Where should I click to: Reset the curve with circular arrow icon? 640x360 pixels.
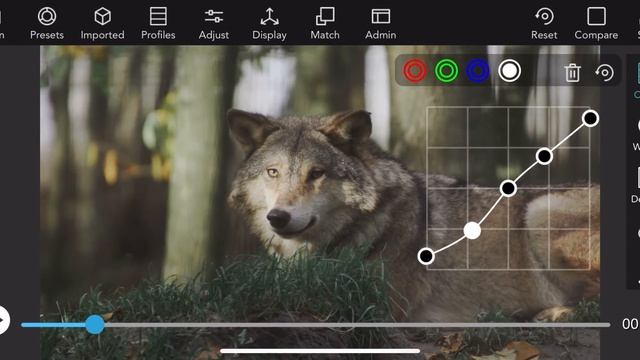pyautogui.click(x=604, y=73)
